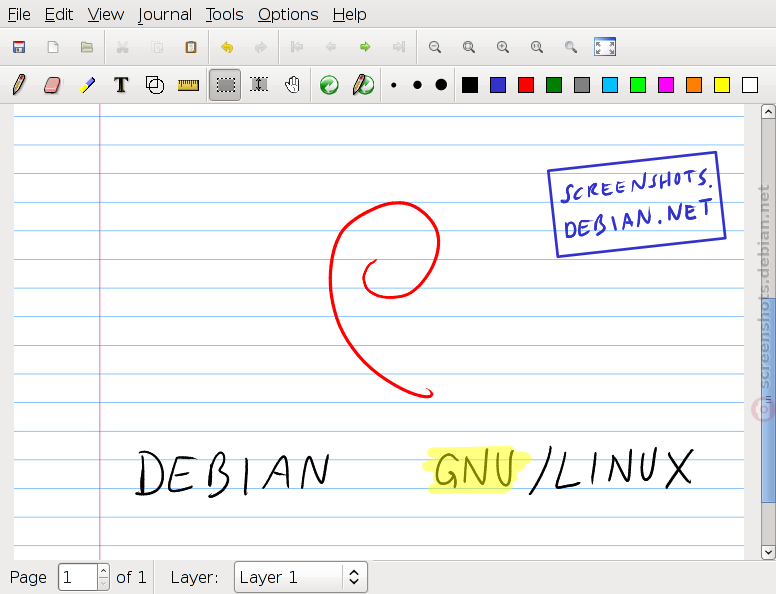Create a new journal with New icon
776x594 pixels.
tap(53, 47)
